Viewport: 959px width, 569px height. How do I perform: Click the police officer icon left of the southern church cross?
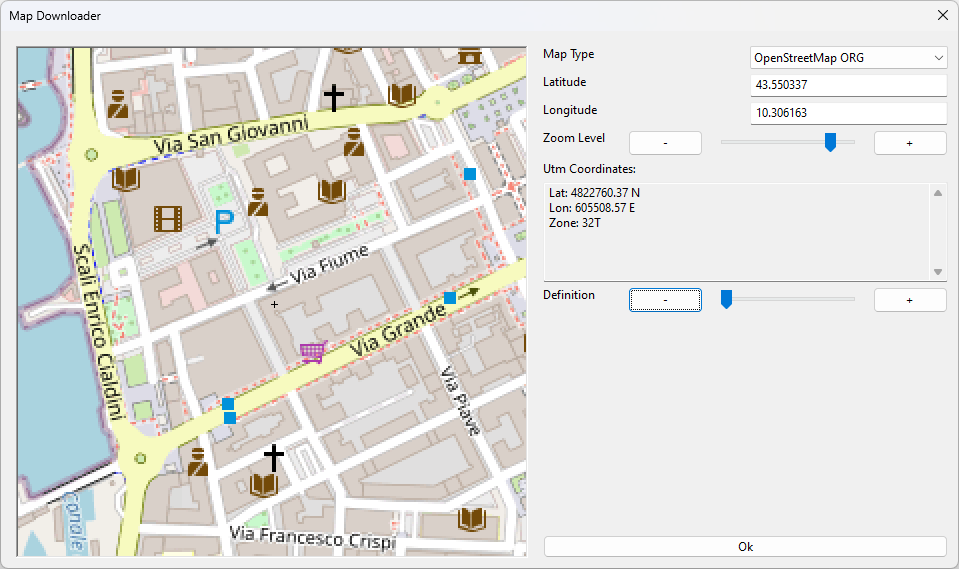198,462
